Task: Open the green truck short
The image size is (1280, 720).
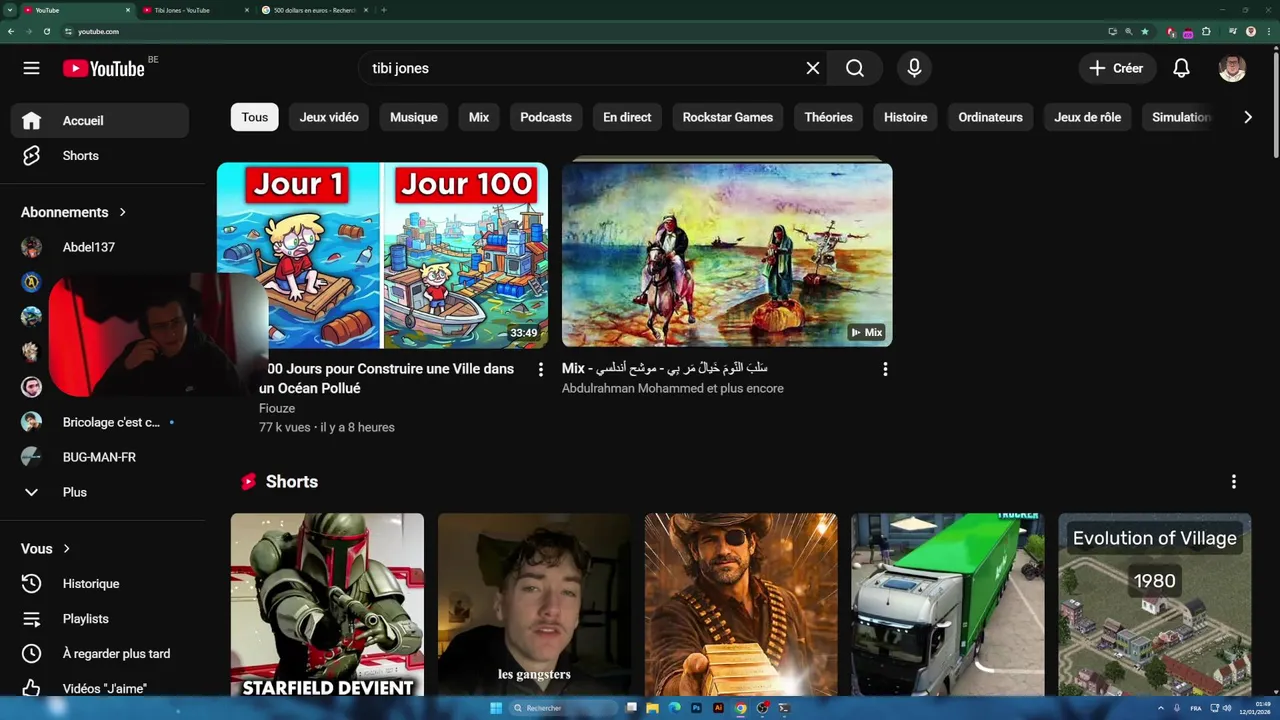Action: (948, 605)
